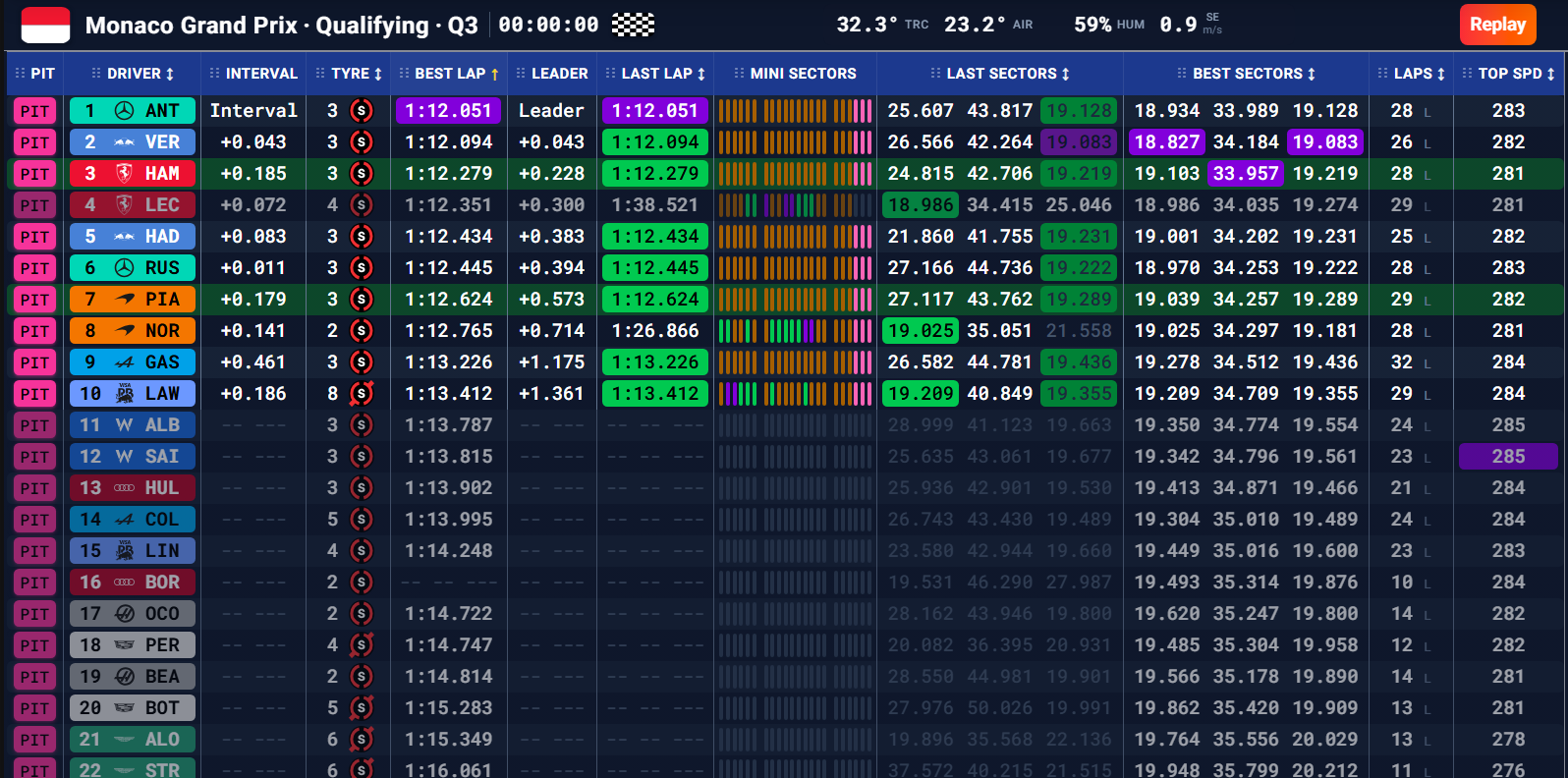Click the LEADER column header label
The height and width of the screenshot is (778, 1568).
[x=560, y=74]
